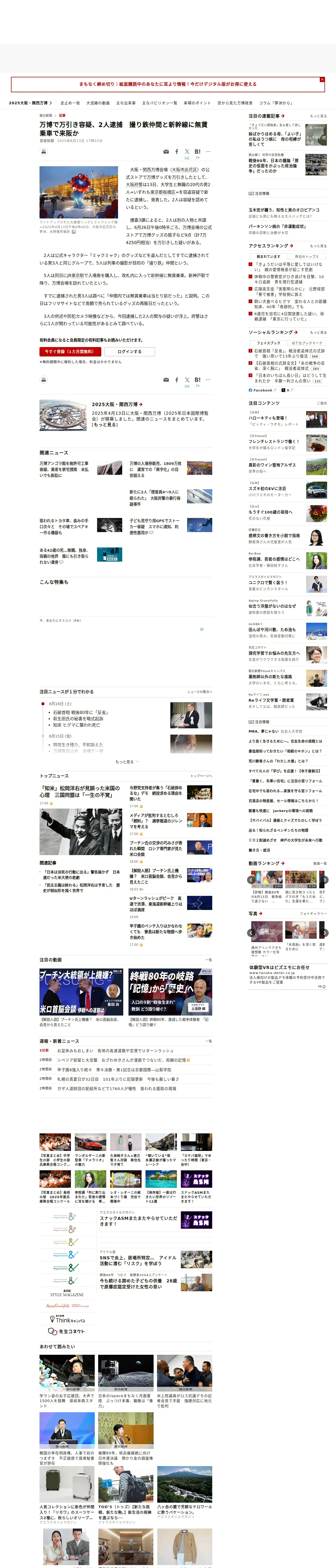Viewport: 336px width, 1568px height.
Task: Open プーチン大統領が上機嫌 video thumbnail
Action: tap(82, 992)
